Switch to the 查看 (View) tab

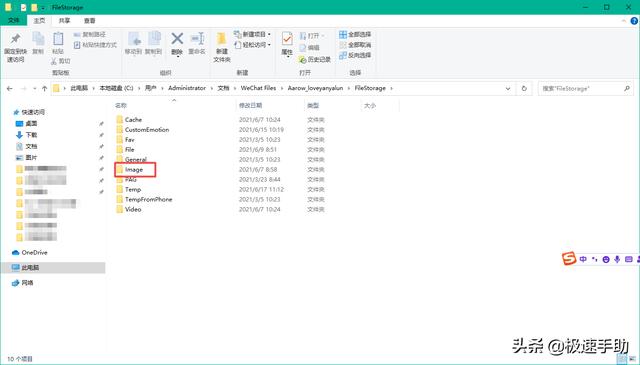(89, 20)
